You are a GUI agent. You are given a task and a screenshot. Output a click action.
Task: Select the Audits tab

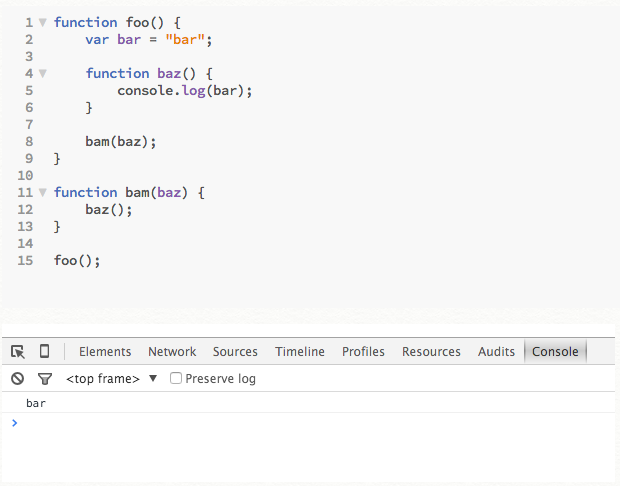coord(496,352)
